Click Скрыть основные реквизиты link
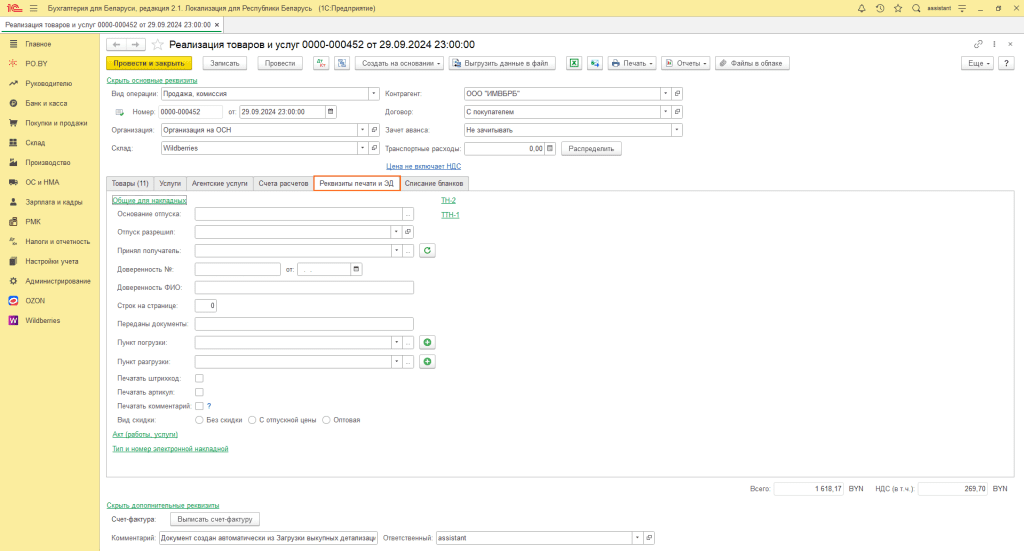Screen dimensions: 1024x551 152,80
